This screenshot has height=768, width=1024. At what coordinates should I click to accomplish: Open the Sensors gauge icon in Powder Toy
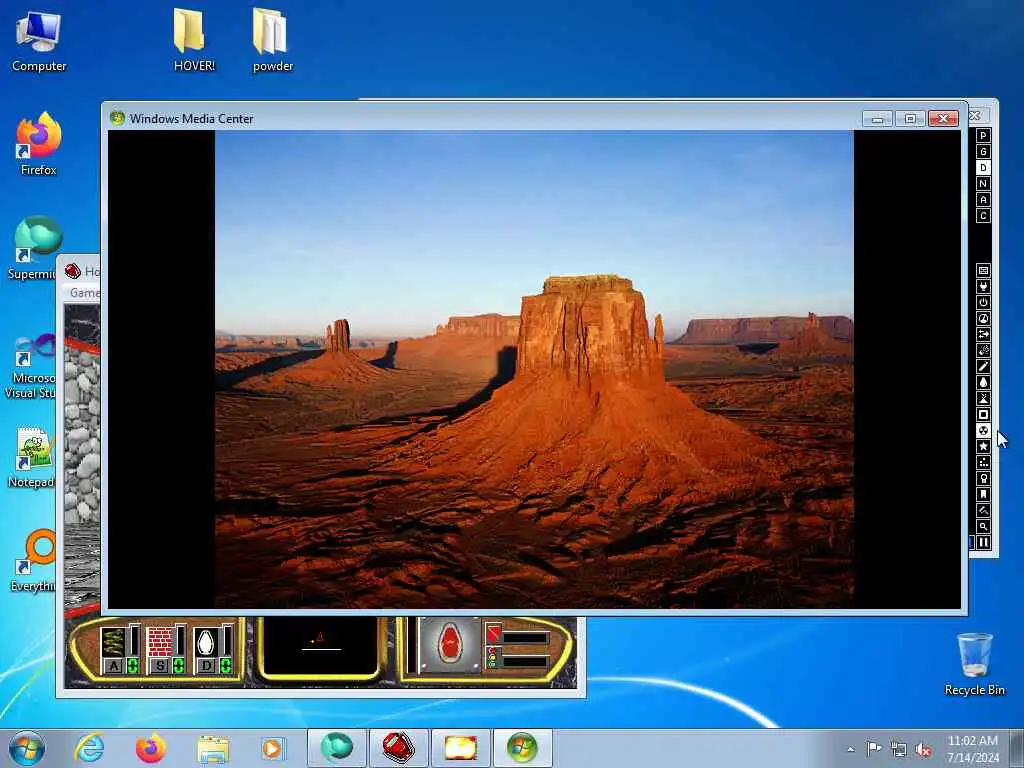984,319
